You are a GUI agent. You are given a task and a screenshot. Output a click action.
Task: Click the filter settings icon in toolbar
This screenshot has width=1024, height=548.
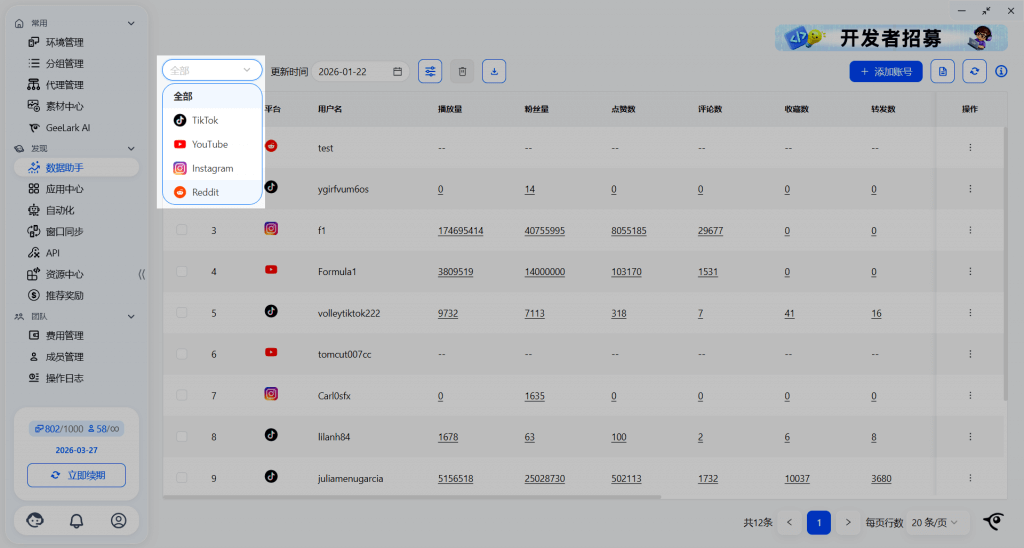430,71
